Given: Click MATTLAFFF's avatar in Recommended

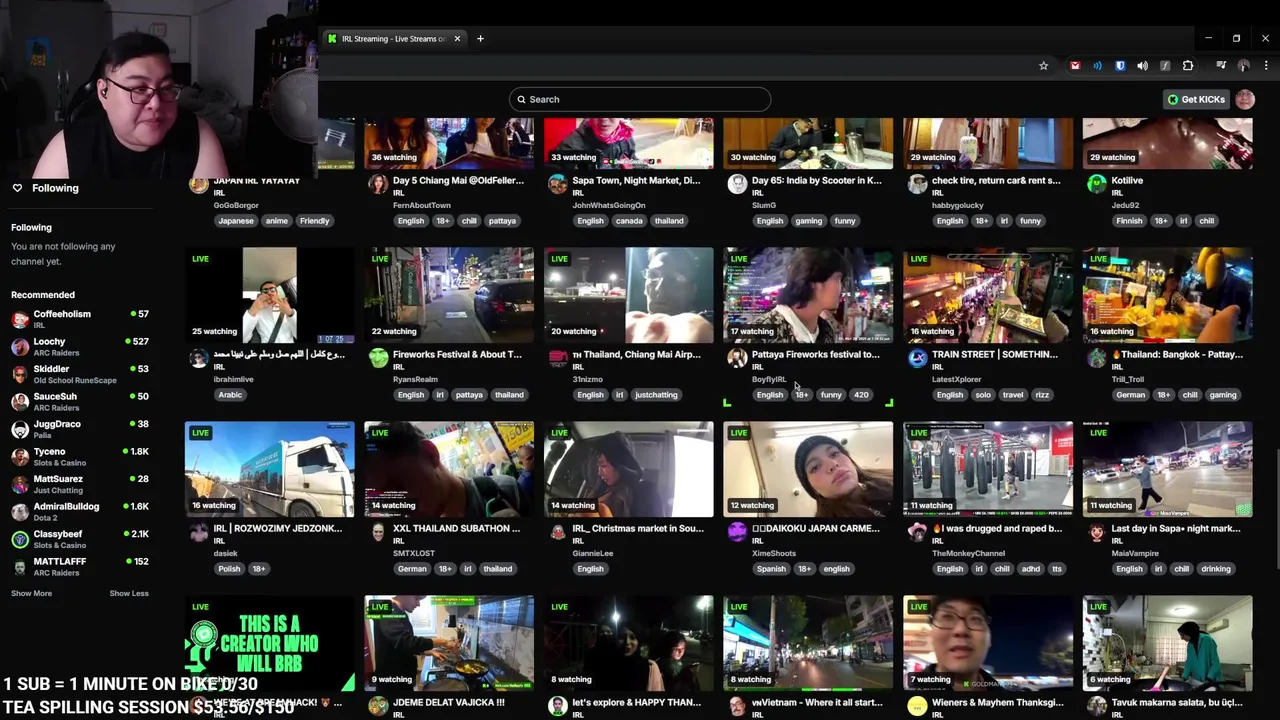Looking at the screenshot, I should coord(20,567).
